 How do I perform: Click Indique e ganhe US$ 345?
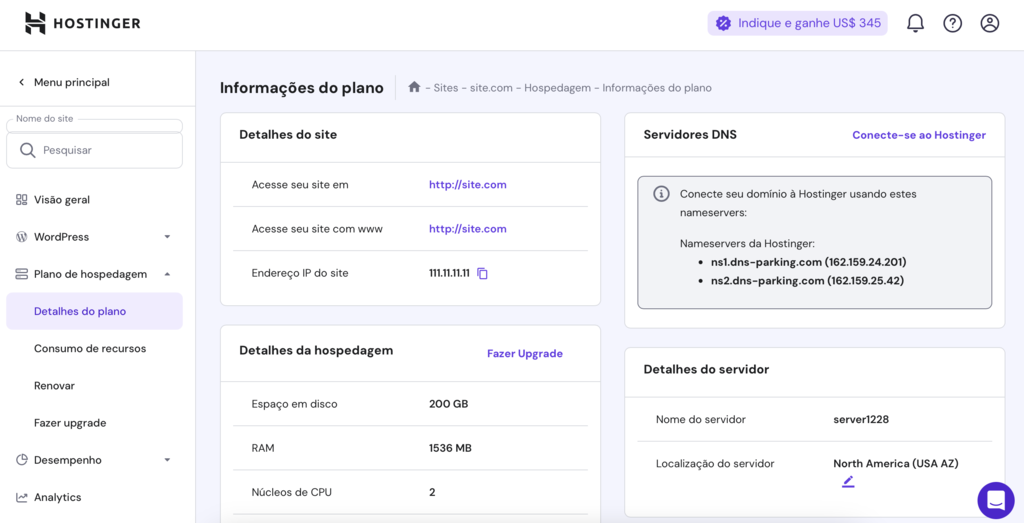pyautogui.click(x=797, y=24)
